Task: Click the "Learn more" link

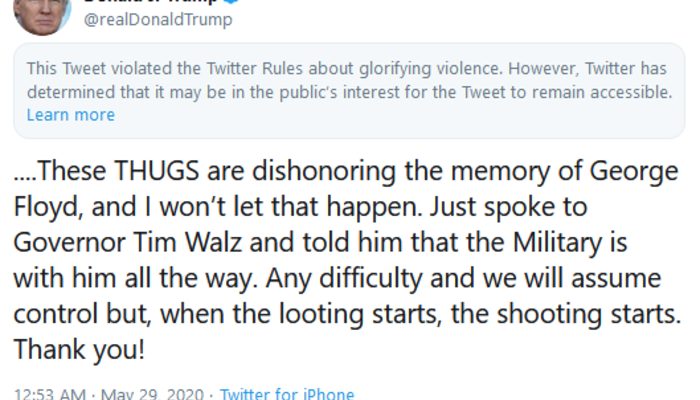Action: [70, 115]
